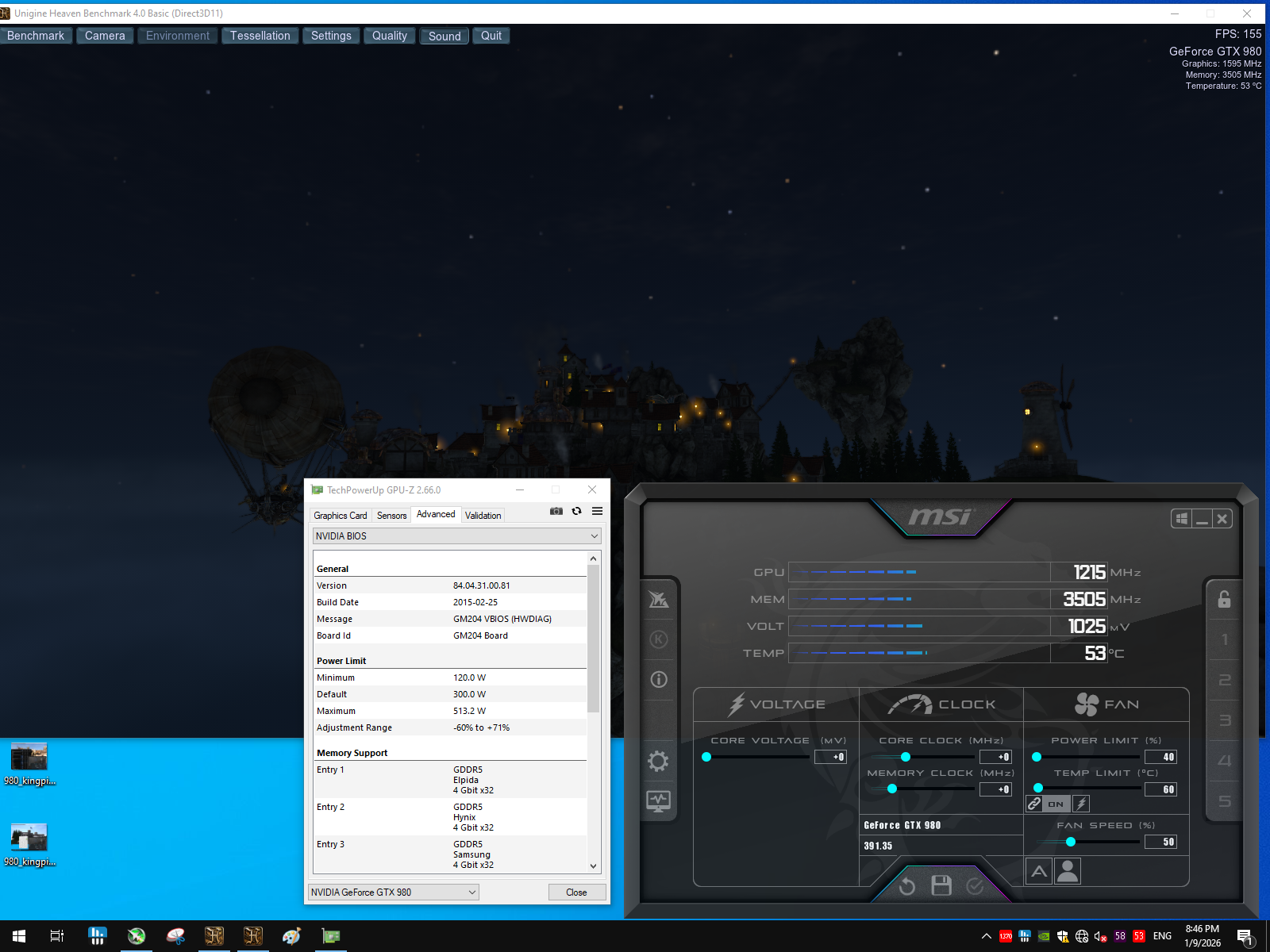Open the notification center icon
The width and height of the screenshot is (1270, 952).
click(x=1245, y=937)
